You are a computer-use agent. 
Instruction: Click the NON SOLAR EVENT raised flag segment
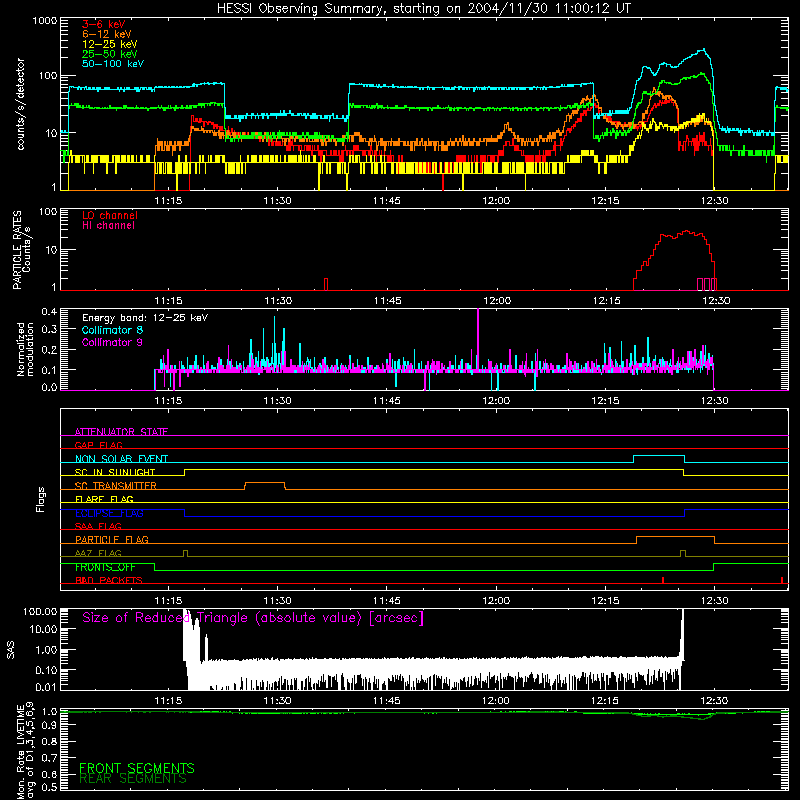click(x=659, y=456)
